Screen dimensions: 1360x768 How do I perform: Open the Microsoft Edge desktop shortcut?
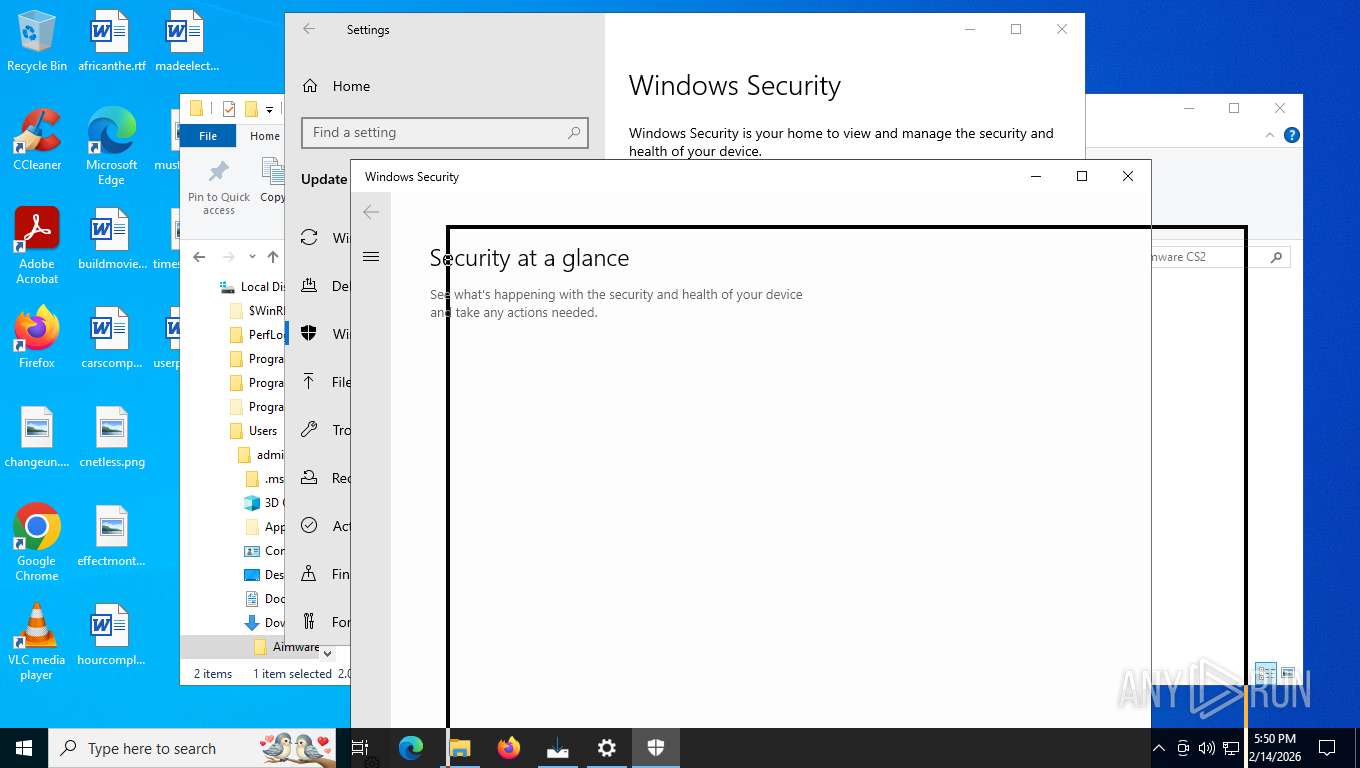click(x=111, y=146)
